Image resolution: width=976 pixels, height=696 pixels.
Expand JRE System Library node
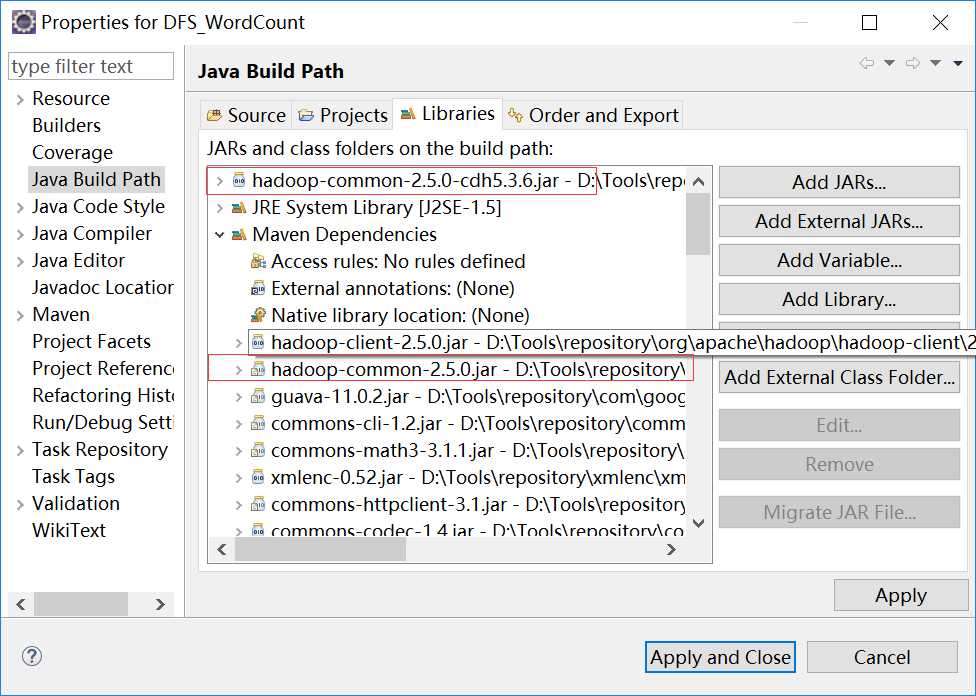219,208
